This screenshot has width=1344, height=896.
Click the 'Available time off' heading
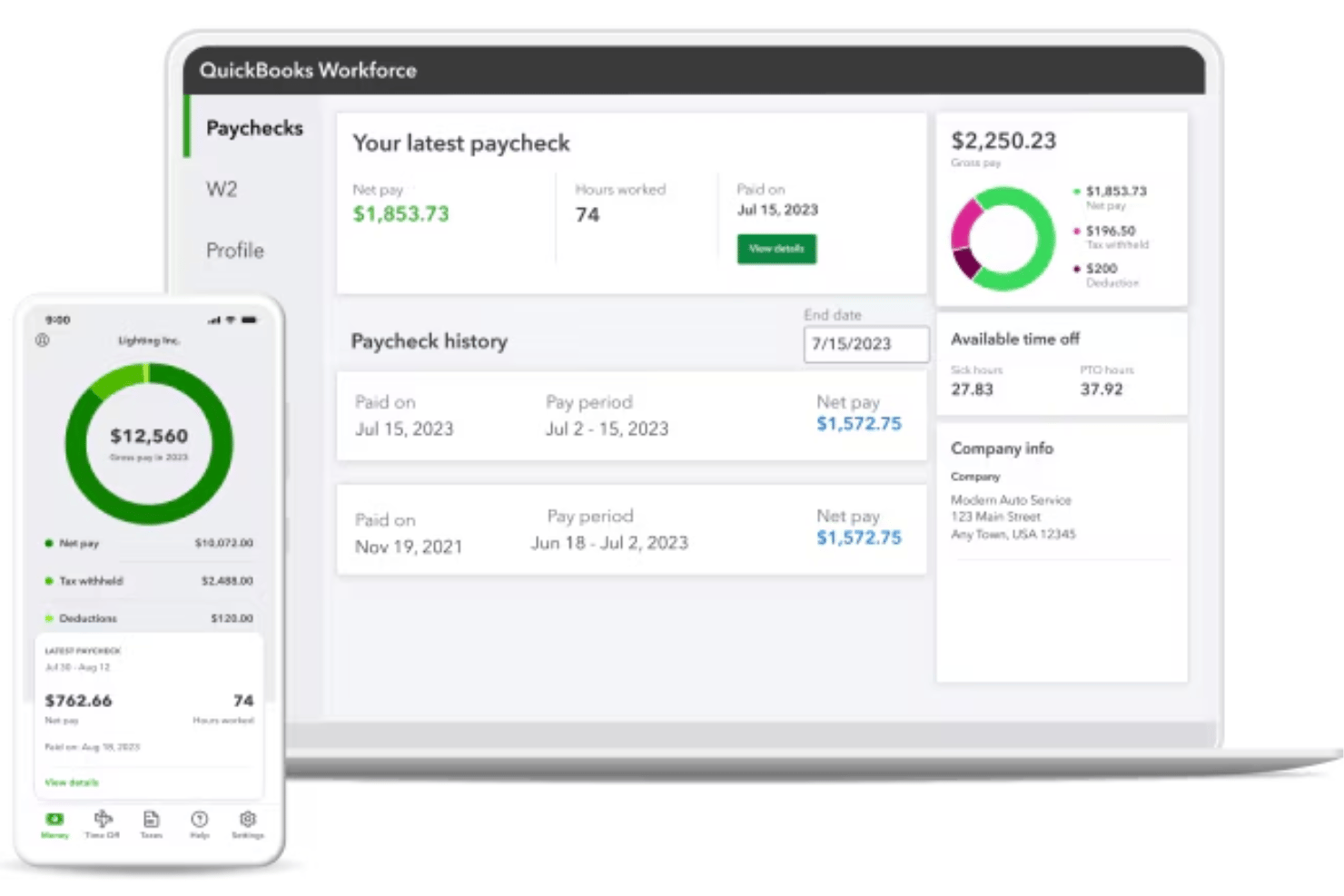tap(1015, 339)
